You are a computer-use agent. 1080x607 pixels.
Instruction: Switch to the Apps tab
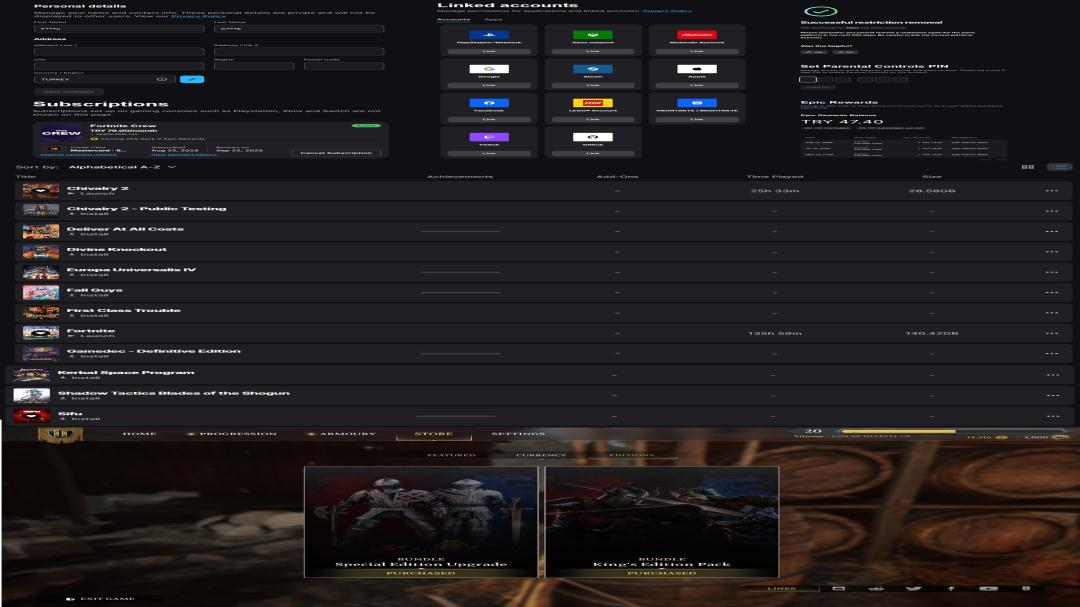click(x=493, y=19)
